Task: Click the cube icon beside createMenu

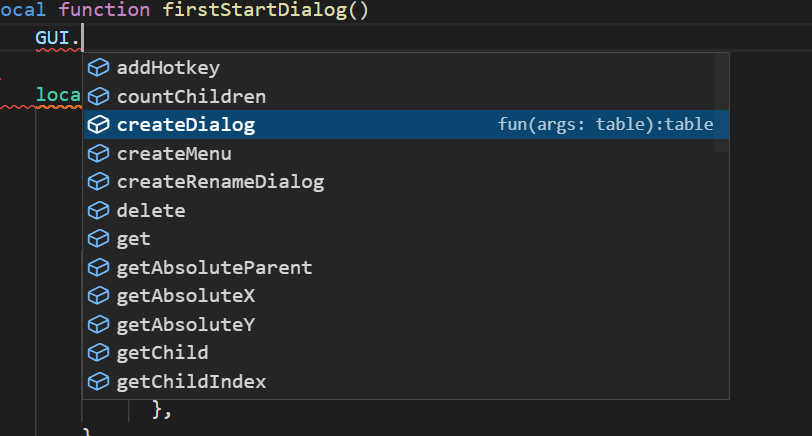Action: tap(98, 153)
